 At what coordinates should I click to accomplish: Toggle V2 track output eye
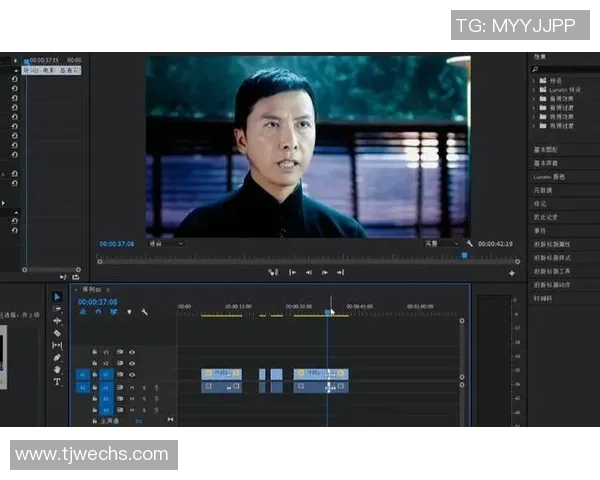click(132, 363)
